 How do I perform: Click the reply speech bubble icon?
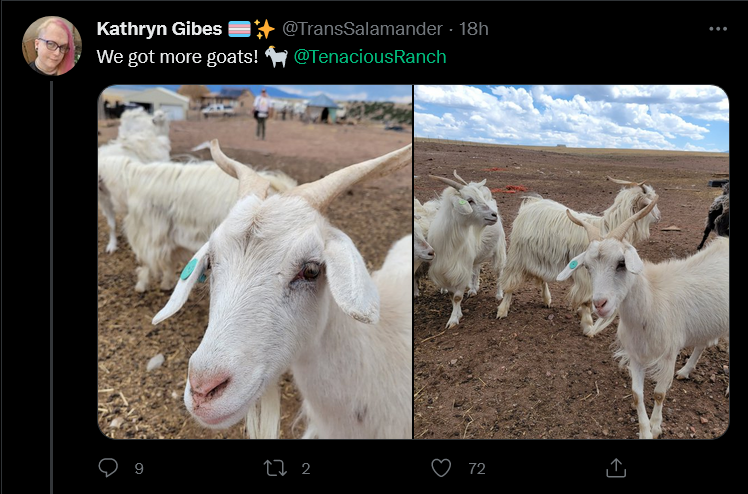click(x=108, y=467)
